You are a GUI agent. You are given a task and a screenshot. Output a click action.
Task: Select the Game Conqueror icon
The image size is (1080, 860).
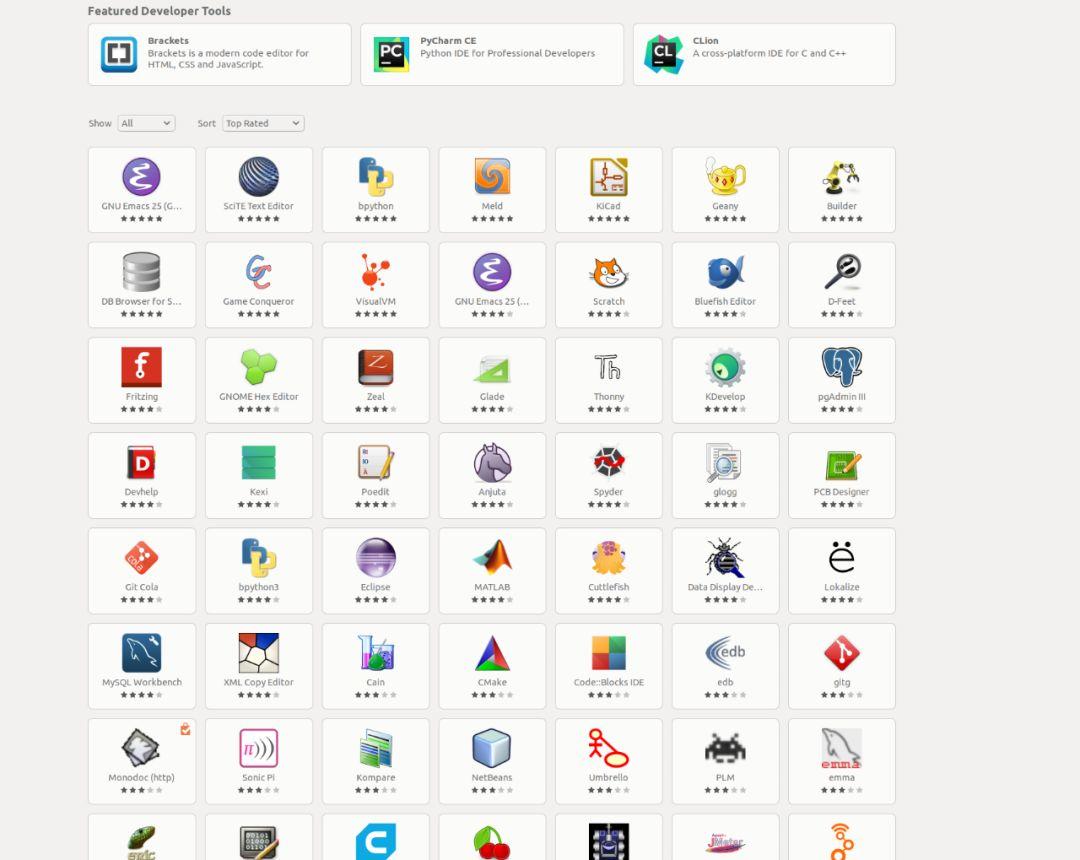click(258, 271)
